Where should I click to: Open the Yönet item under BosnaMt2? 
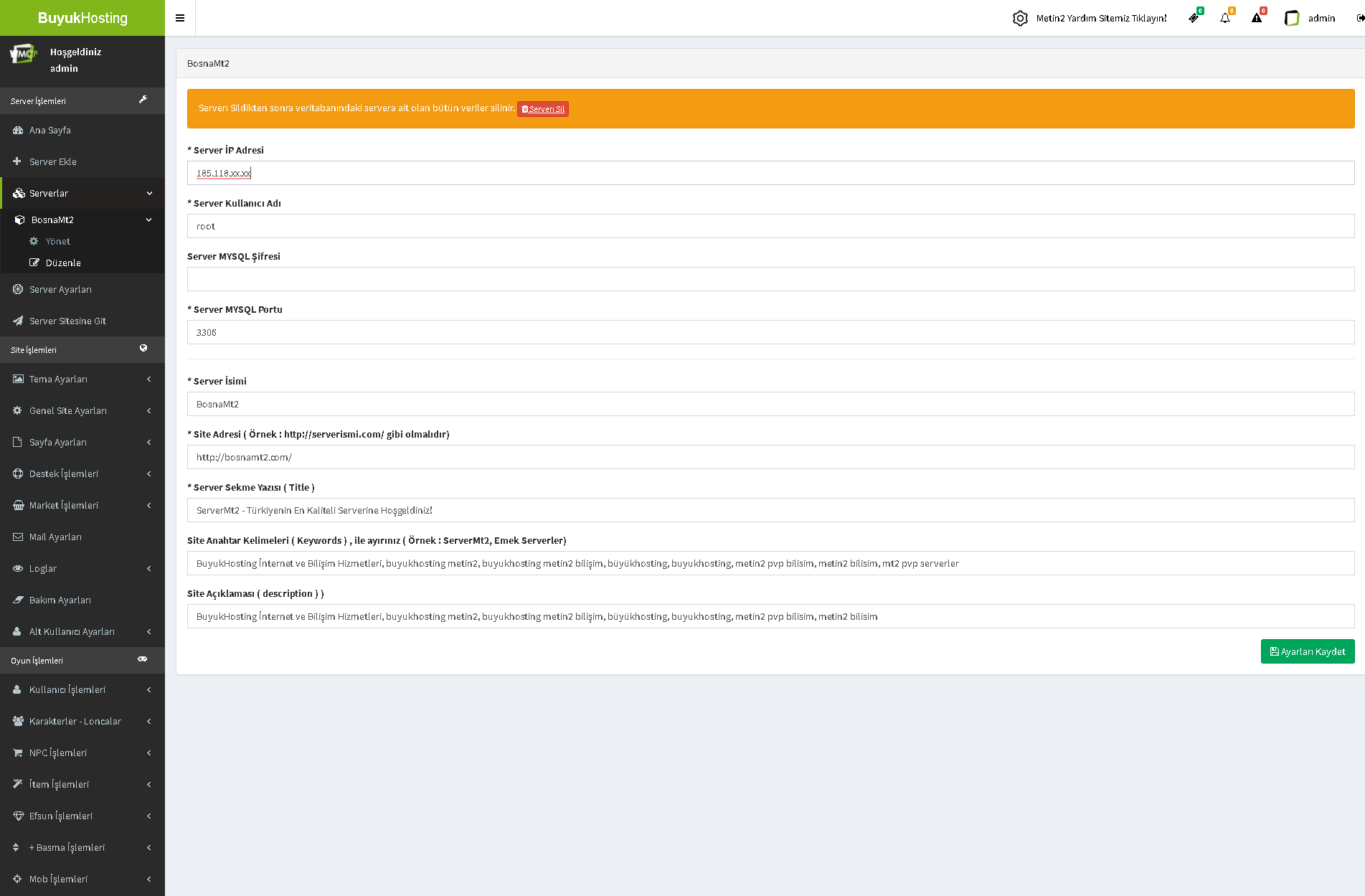click(x=57, y=241)
